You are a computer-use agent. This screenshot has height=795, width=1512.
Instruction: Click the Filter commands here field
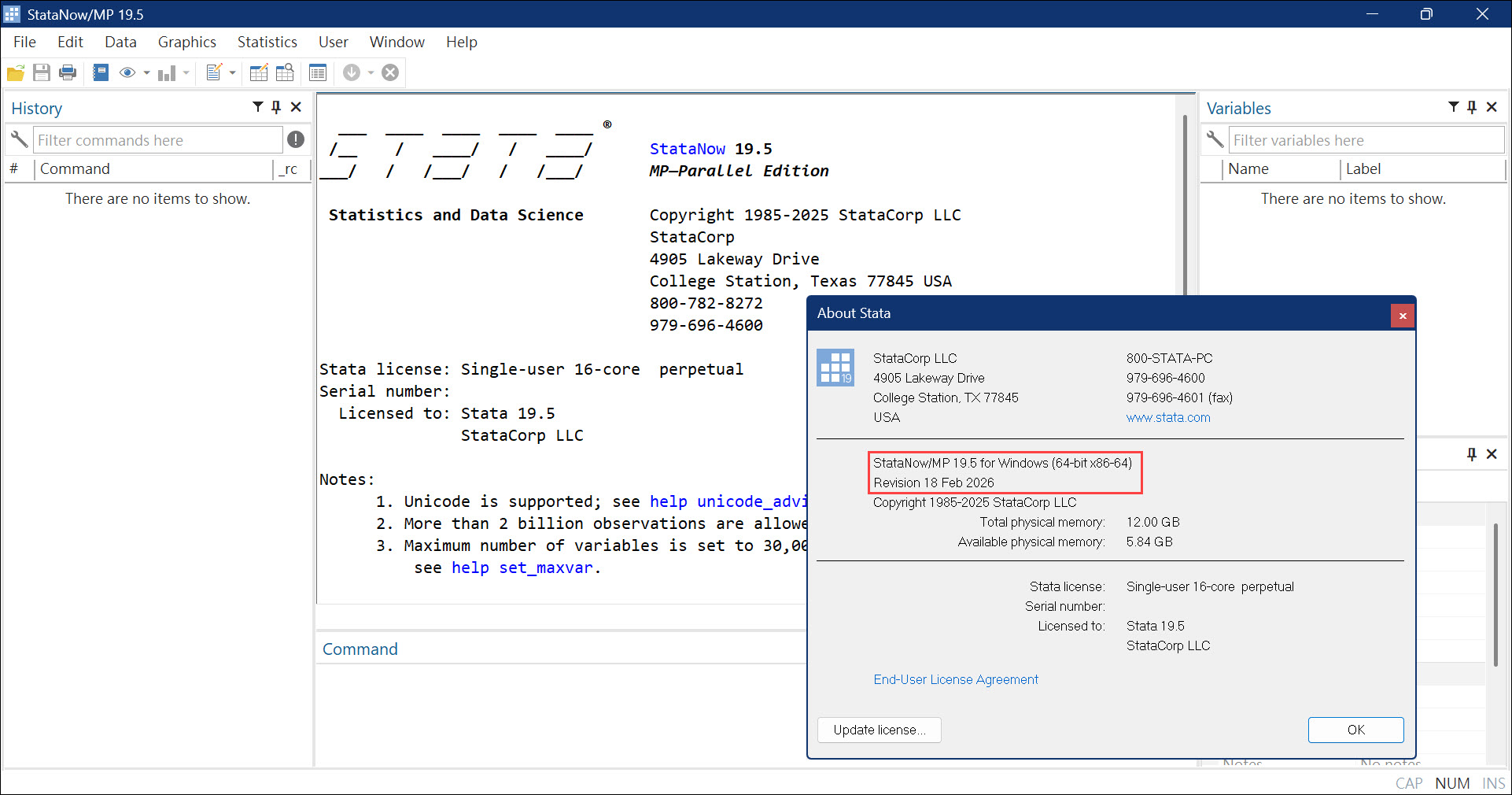coord(157,140)
